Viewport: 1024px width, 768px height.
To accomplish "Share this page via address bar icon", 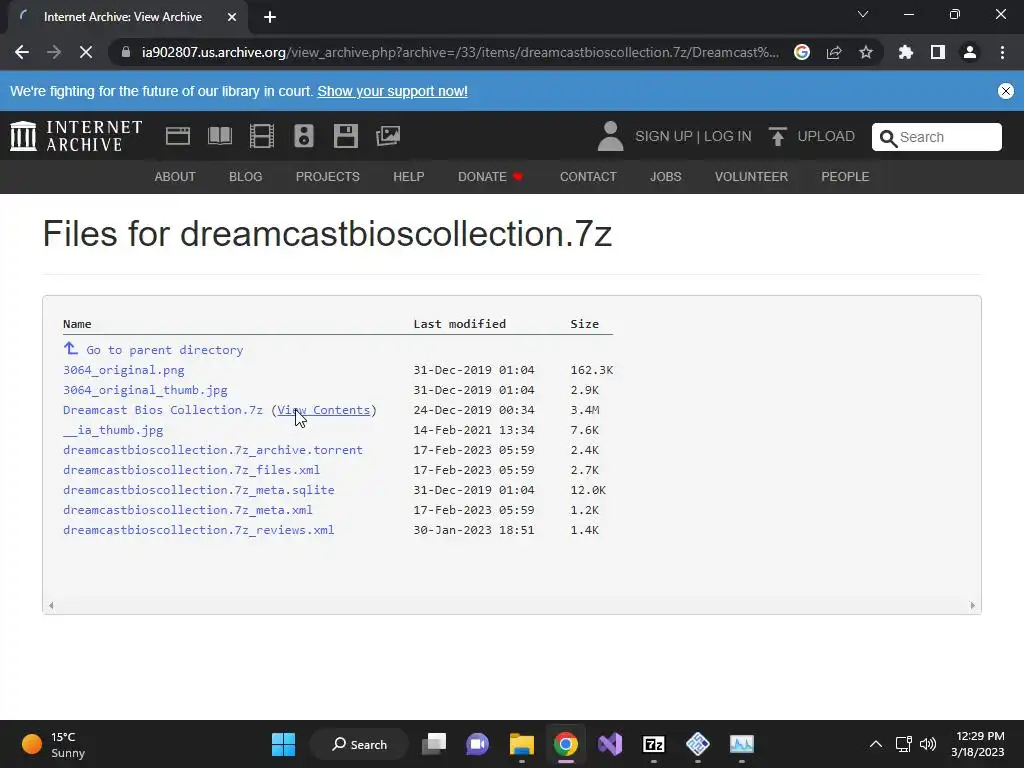I will (x=834, y=52).
